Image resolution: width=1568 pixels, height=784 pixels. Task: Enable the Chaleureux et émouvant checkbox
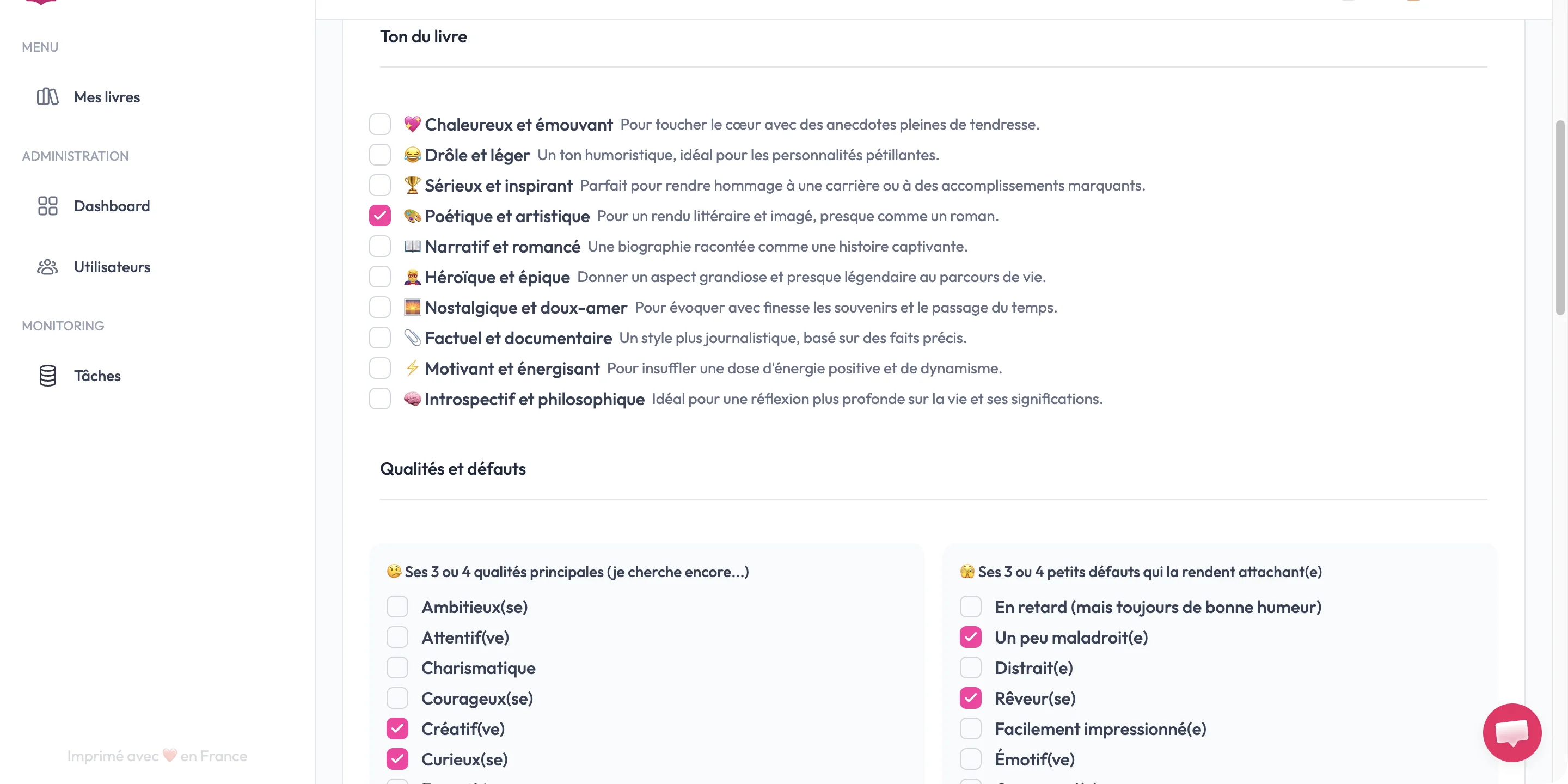click(x=380, y=124)
